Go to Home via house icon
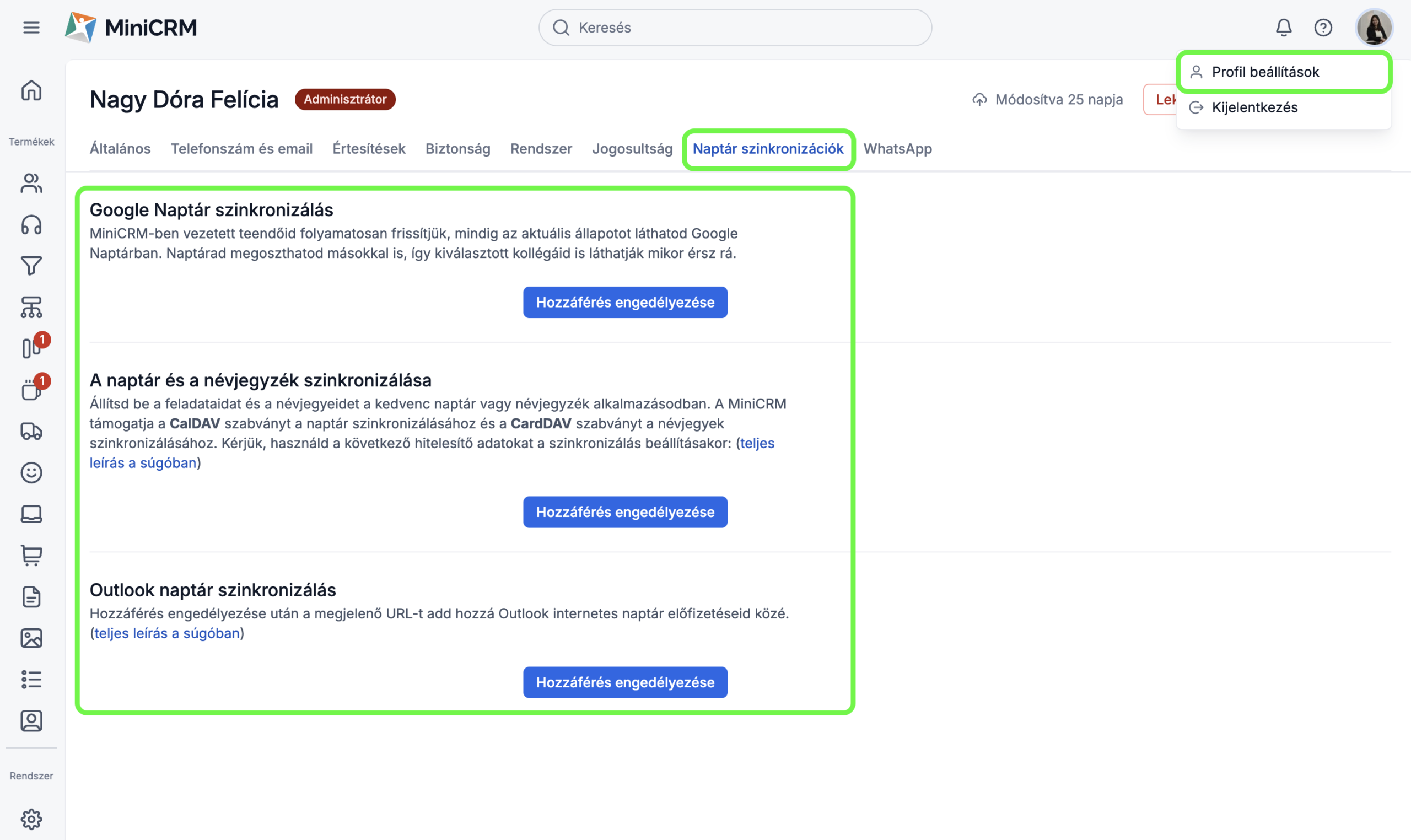1411x840 pixels. 31,90
